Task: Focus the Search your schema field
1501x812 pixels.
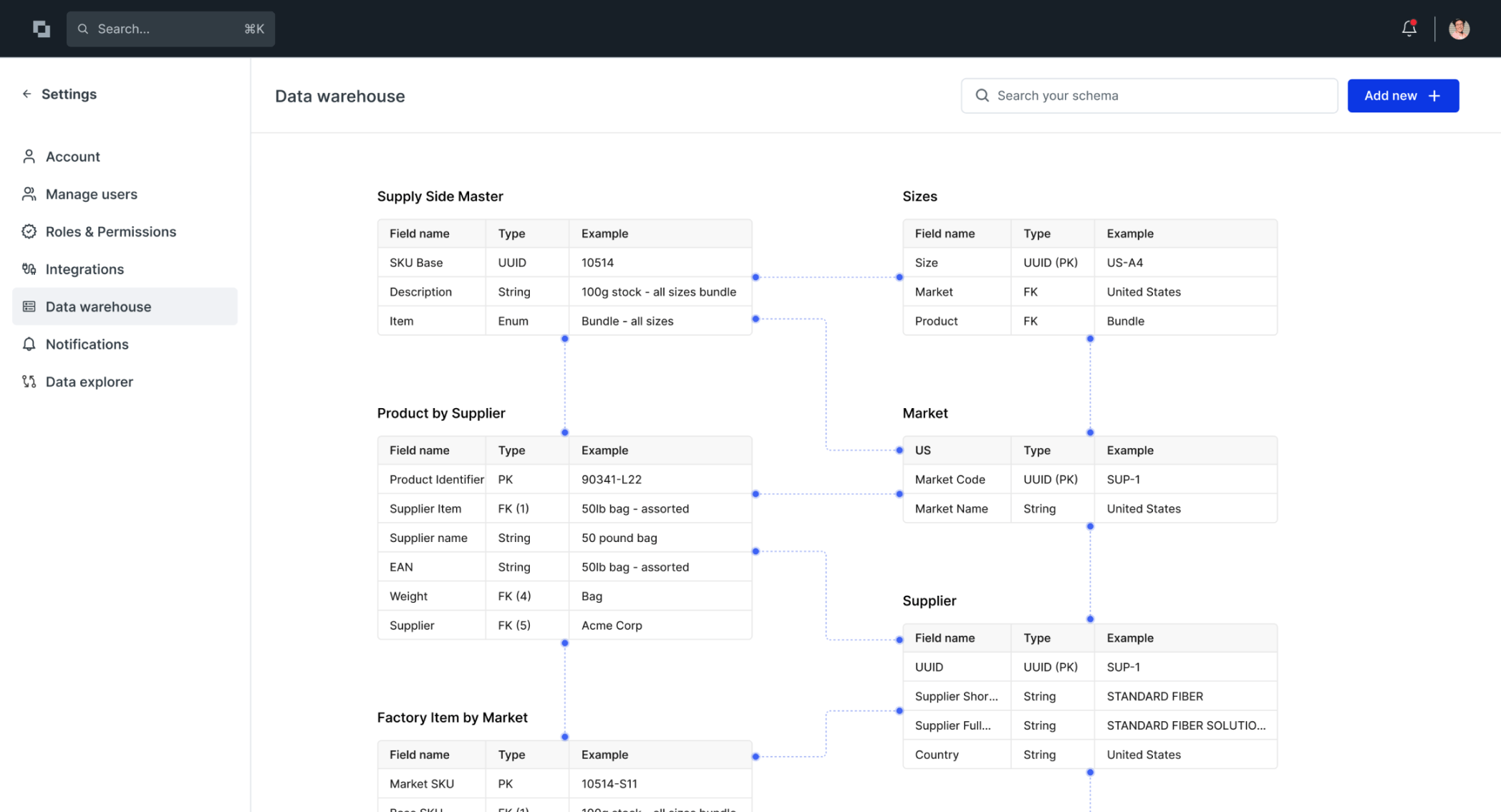Action: click(1160, 96)
